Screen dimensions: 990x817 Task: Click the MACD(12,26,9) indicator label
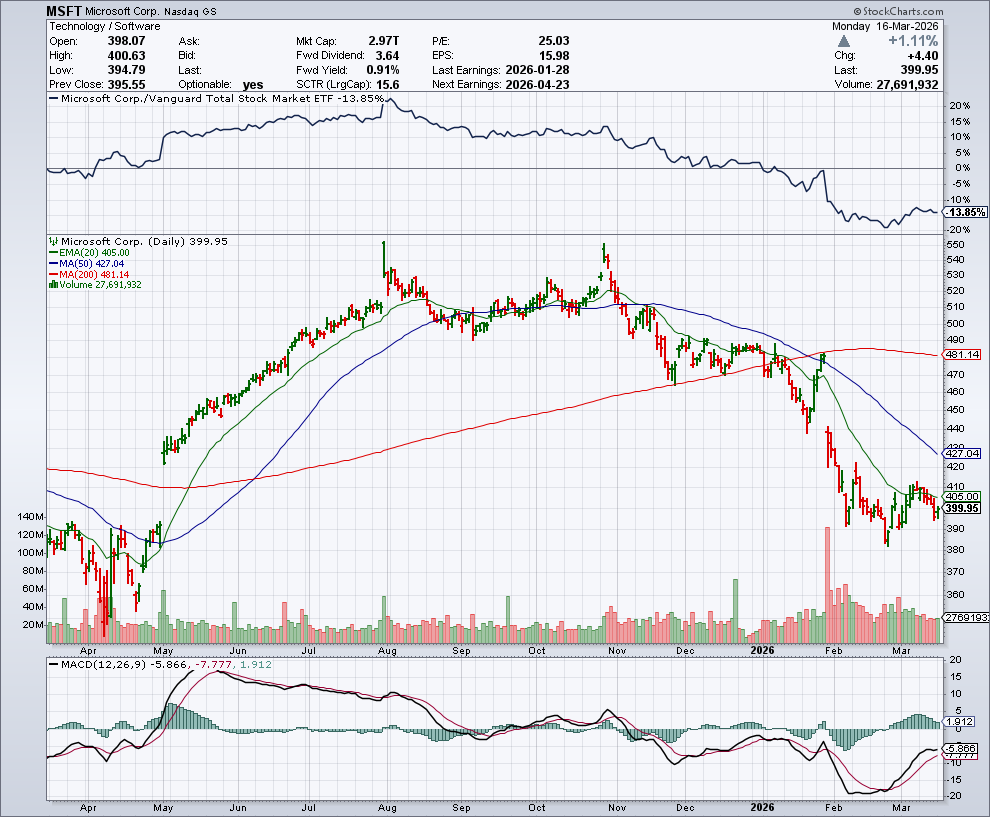[104, 664]
